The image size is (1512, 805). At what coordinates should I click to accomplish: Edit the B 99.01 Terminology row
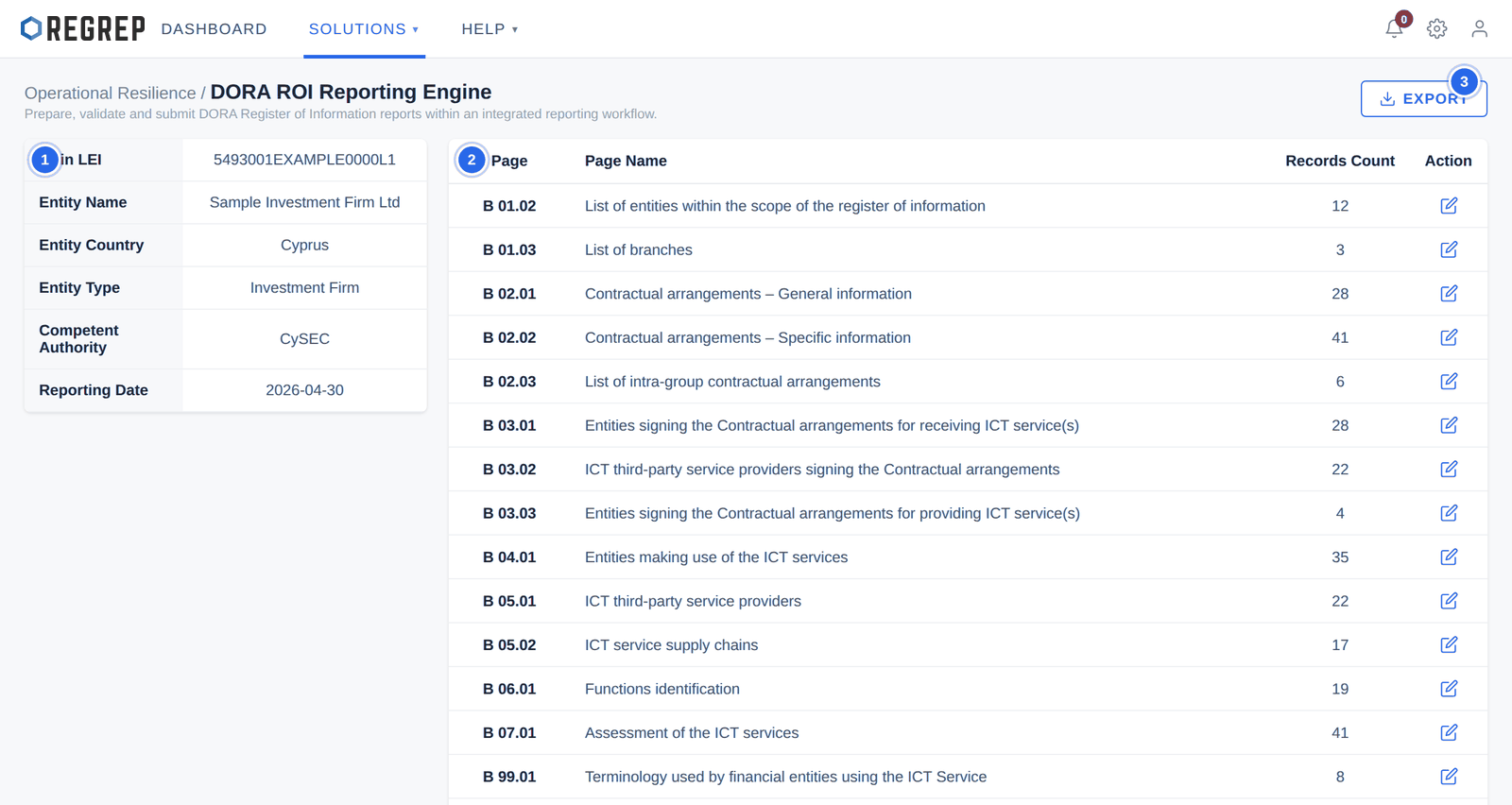point(1449,777)
